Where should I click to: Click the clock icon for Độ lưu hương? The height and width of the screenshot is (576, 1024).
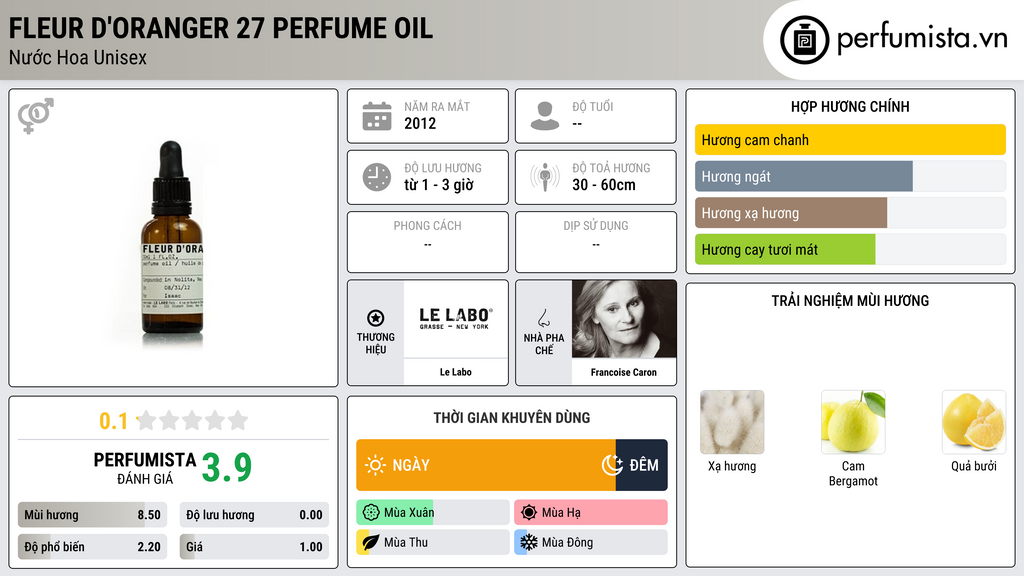coord(377,177)
